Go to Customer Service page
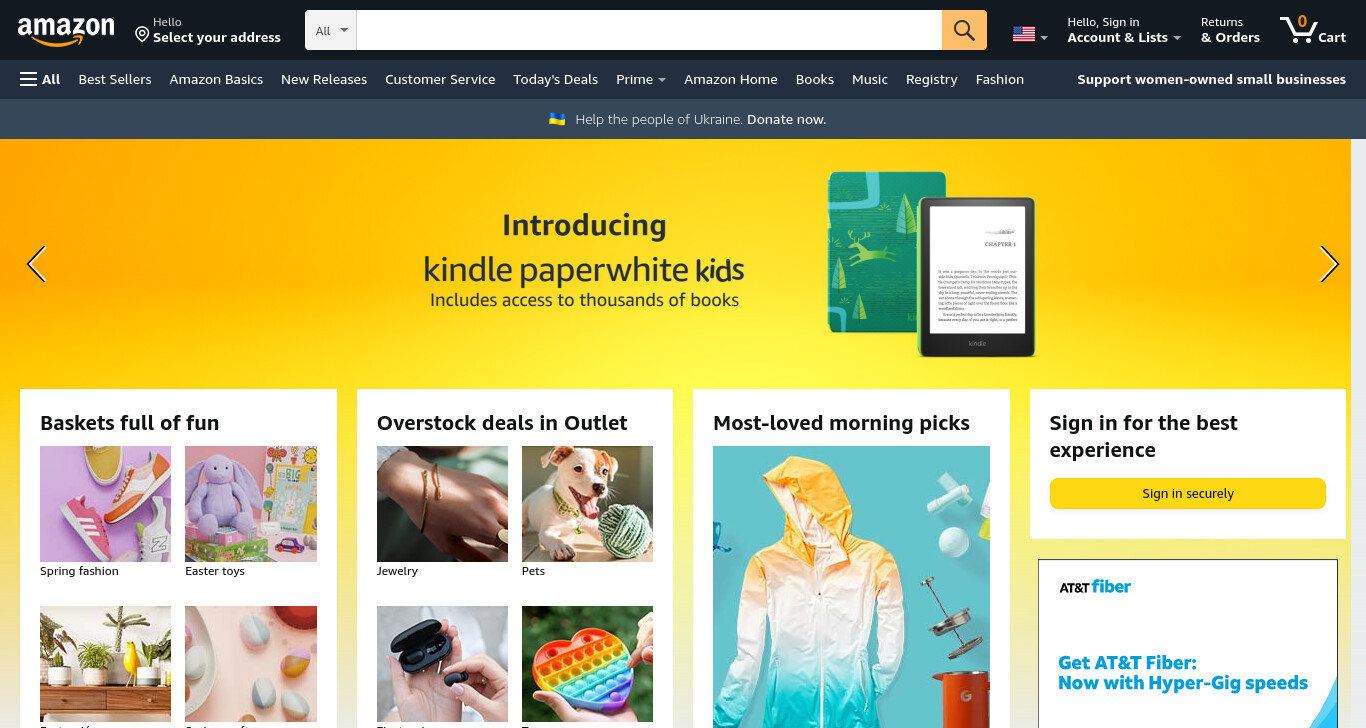Screen dimensions: 1366x728 [x=440, y=79]
